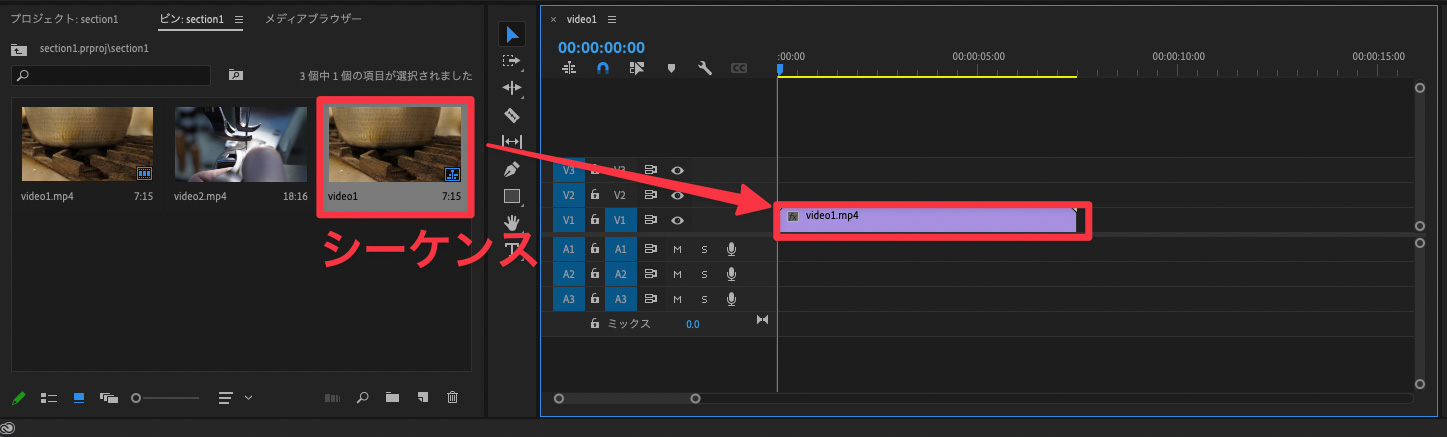Image resolution: width=1447 pixels, height=437 pixels.
Task: Toggle lock on track V1
Action: [x=594, y=220]
